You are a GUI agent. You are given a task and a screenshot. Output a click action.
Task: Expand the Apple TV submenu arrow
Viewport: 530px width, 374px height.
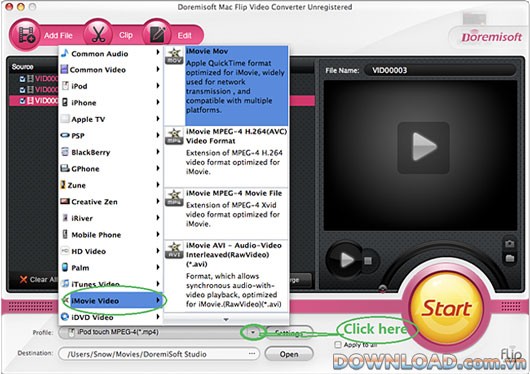click(158, 118)
